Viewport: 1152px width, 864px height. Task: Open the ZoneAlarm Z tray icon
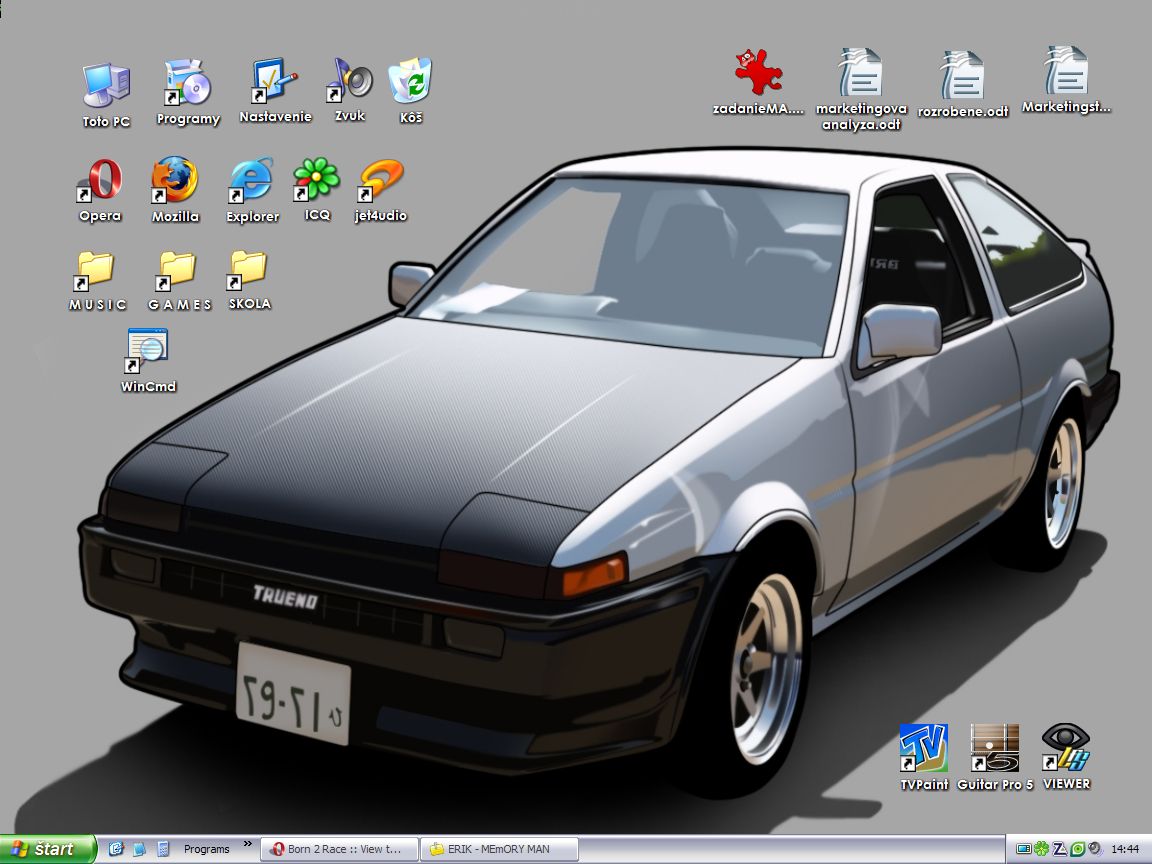(1059, 849)
